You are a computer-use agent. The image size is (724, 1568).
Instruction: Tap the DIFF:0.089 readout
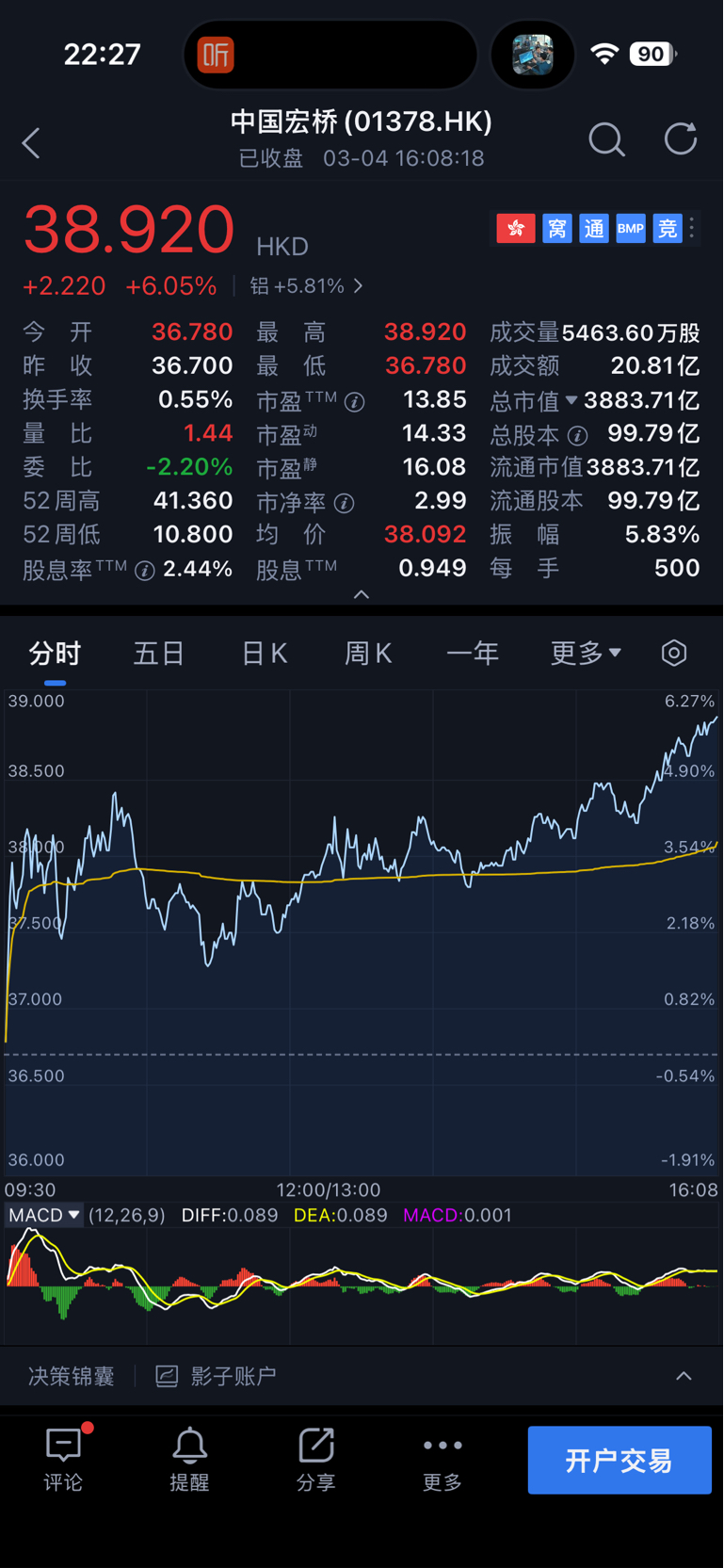[x=230, y=1215]
